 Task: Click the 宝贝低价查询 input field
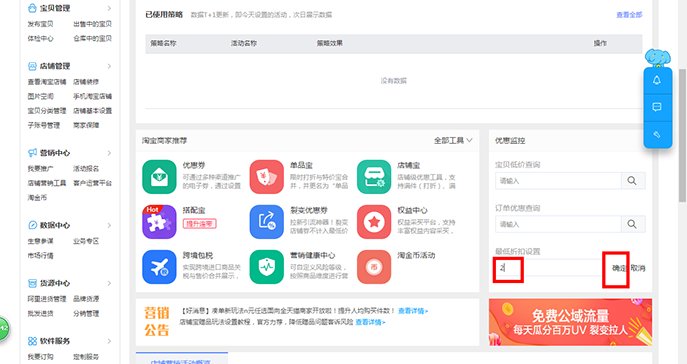[x=558, y=180]
